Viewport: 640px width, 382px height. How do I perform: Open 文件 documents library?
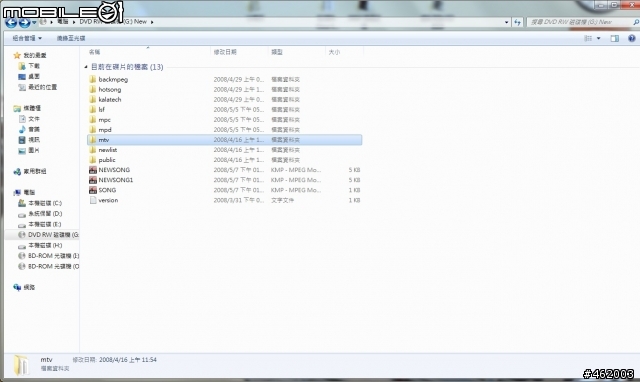(29, 119)
